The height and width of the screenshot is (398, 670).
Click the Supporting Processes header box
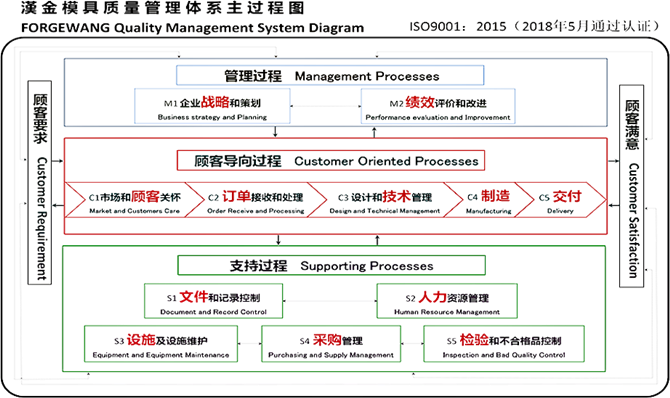[x=332, y=265]
